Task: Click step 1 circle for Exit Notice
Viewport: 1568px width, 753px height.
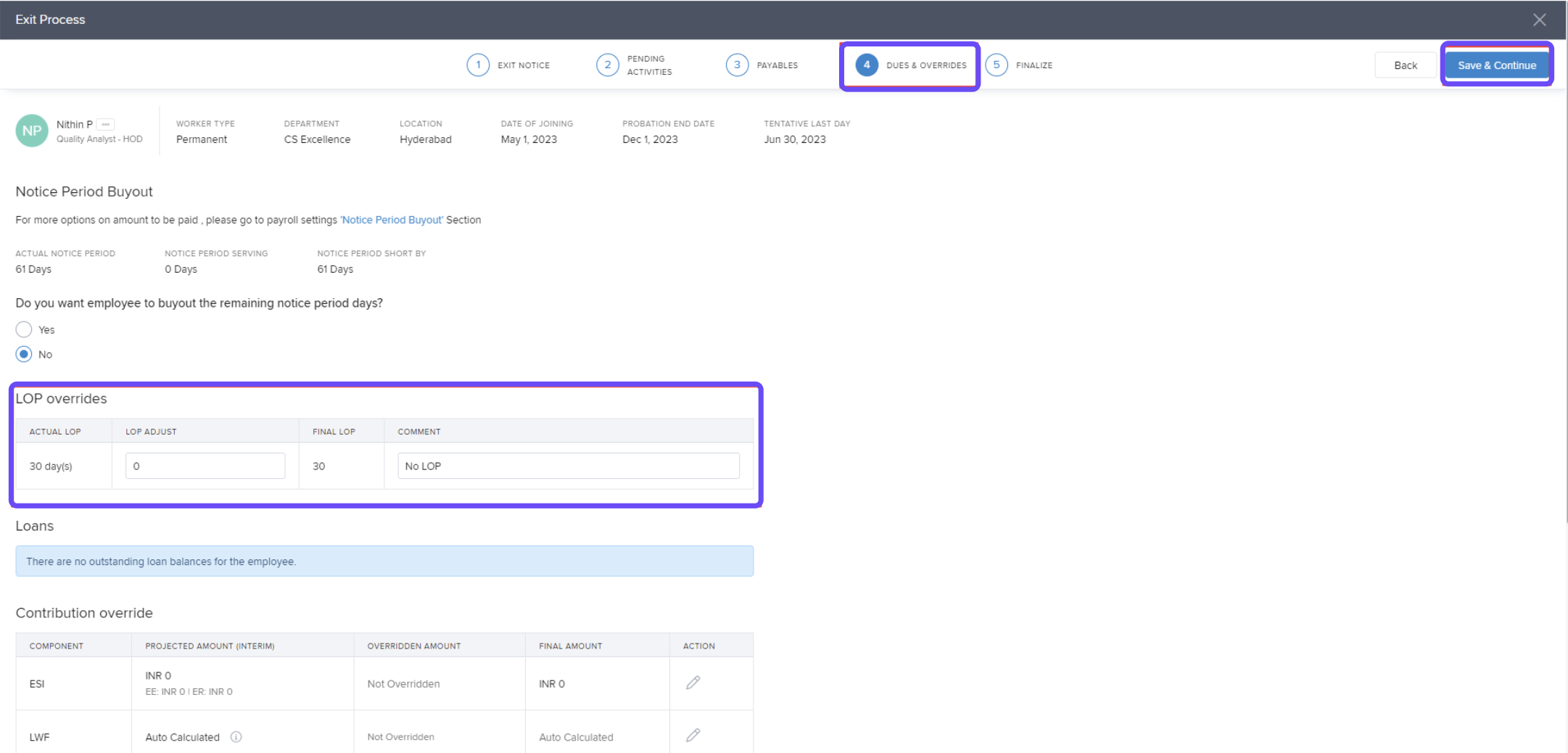Action: 478,65
